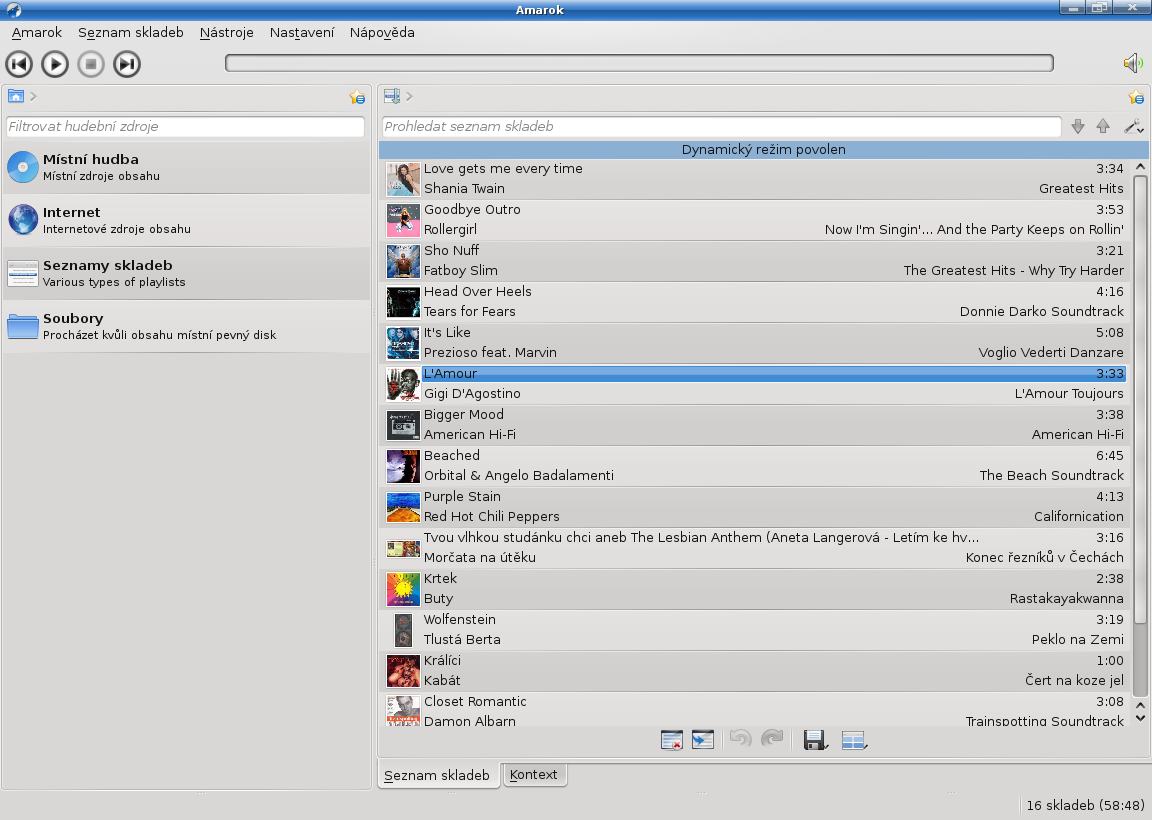Switch to the Kontext tab
The image size is (1152, 820).
533,774
